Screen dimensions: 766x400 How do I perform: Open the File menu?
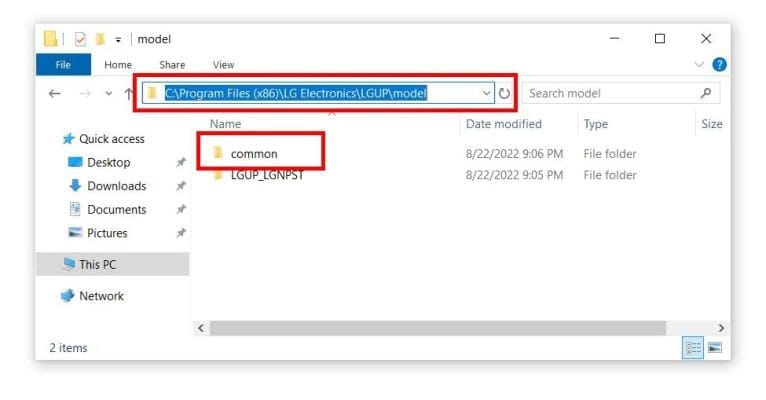(62, 65)
